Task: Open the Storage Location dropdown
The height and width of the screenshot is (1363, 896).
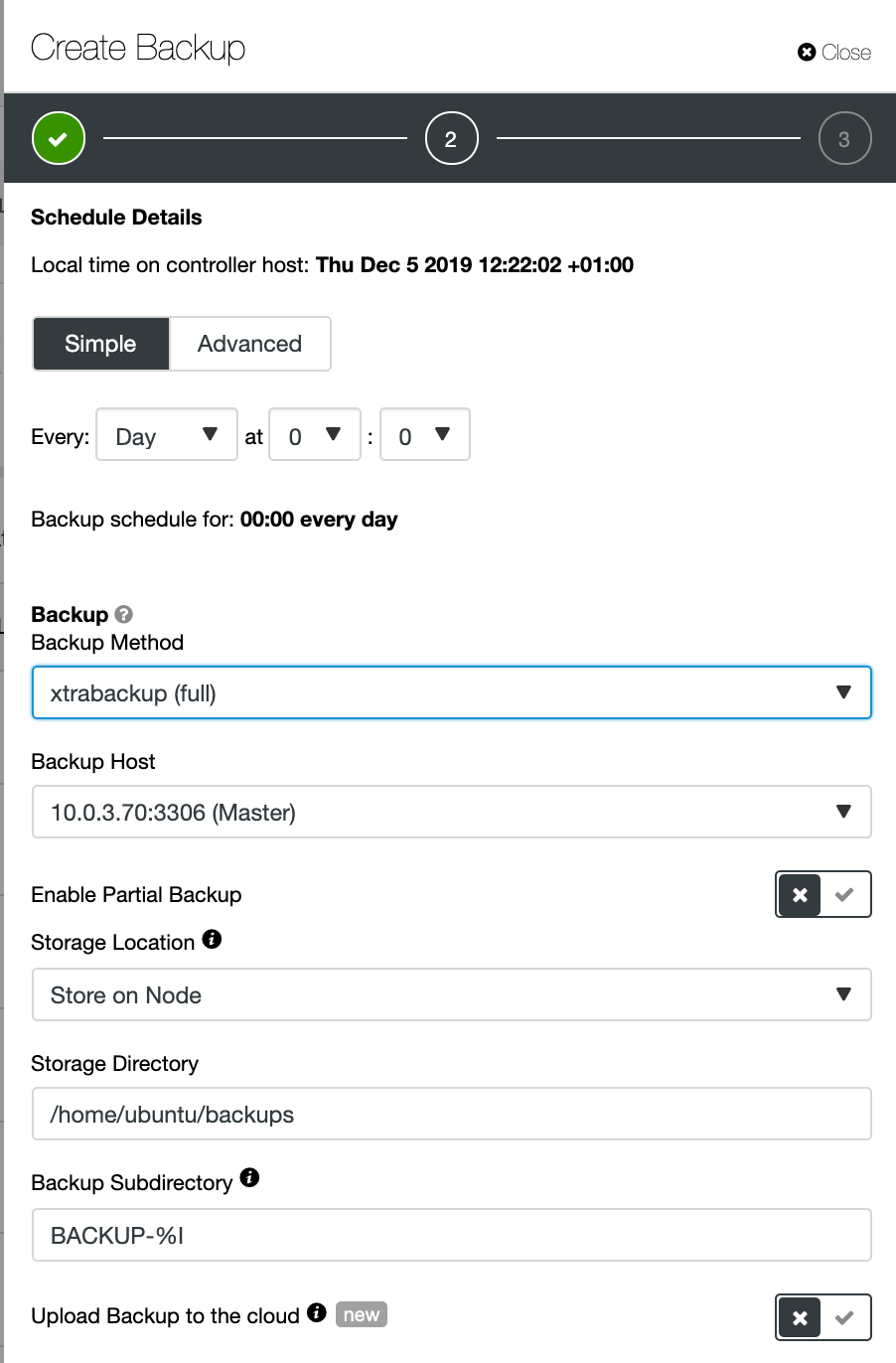Action: click(x=452, y=994)
